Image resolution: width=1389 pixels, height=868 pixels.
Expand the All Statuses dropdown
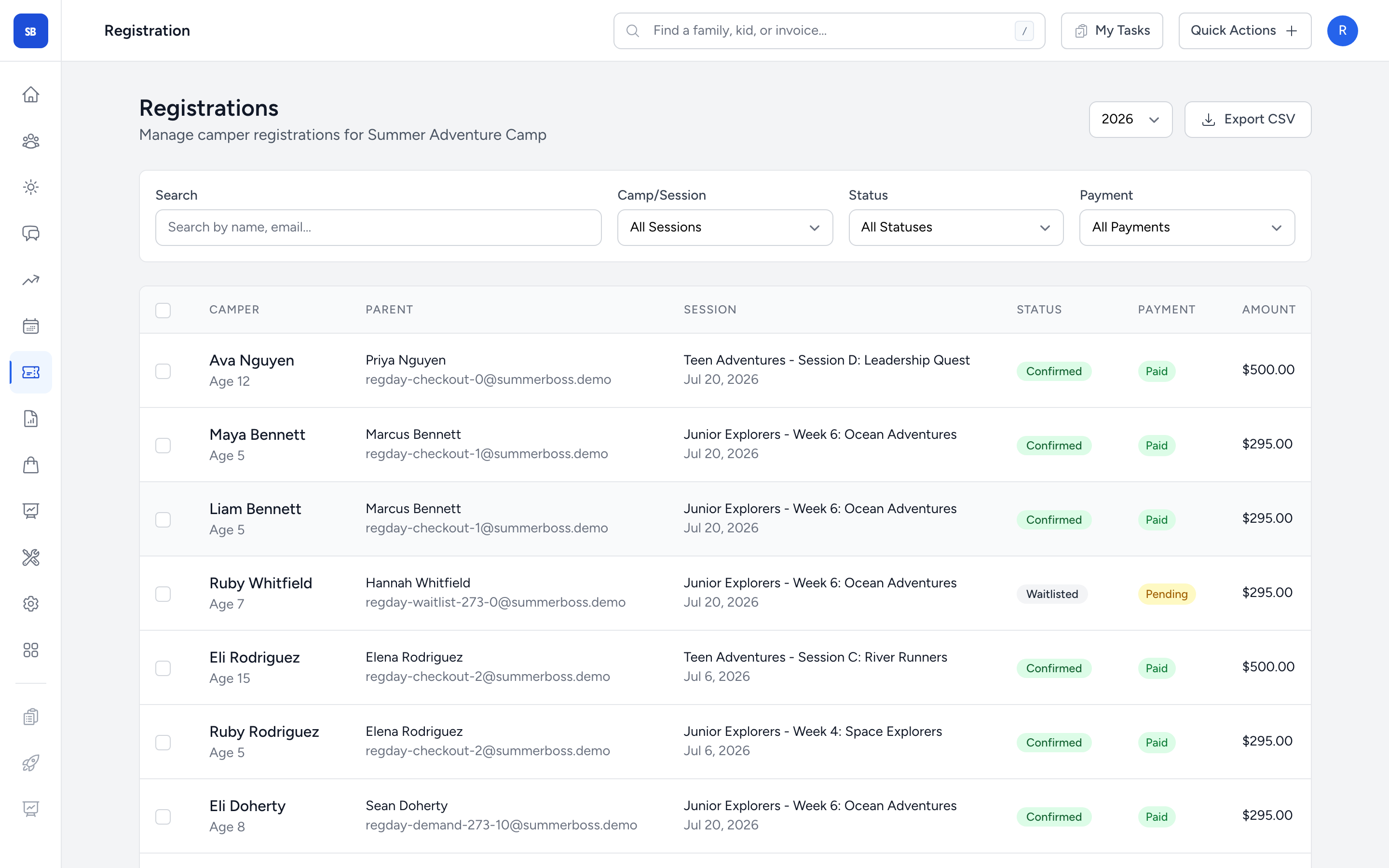click(x=955, y=227)
